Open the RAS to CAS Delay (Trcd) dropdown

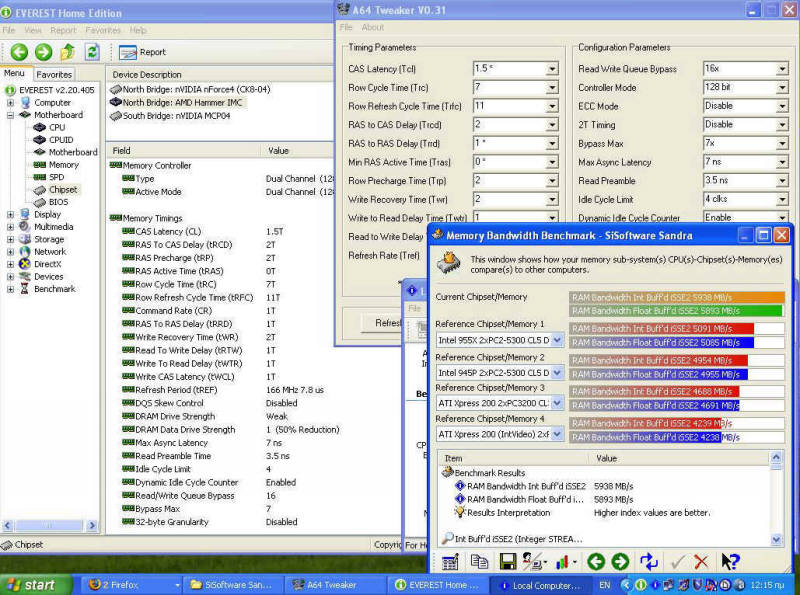click(552, 125)
